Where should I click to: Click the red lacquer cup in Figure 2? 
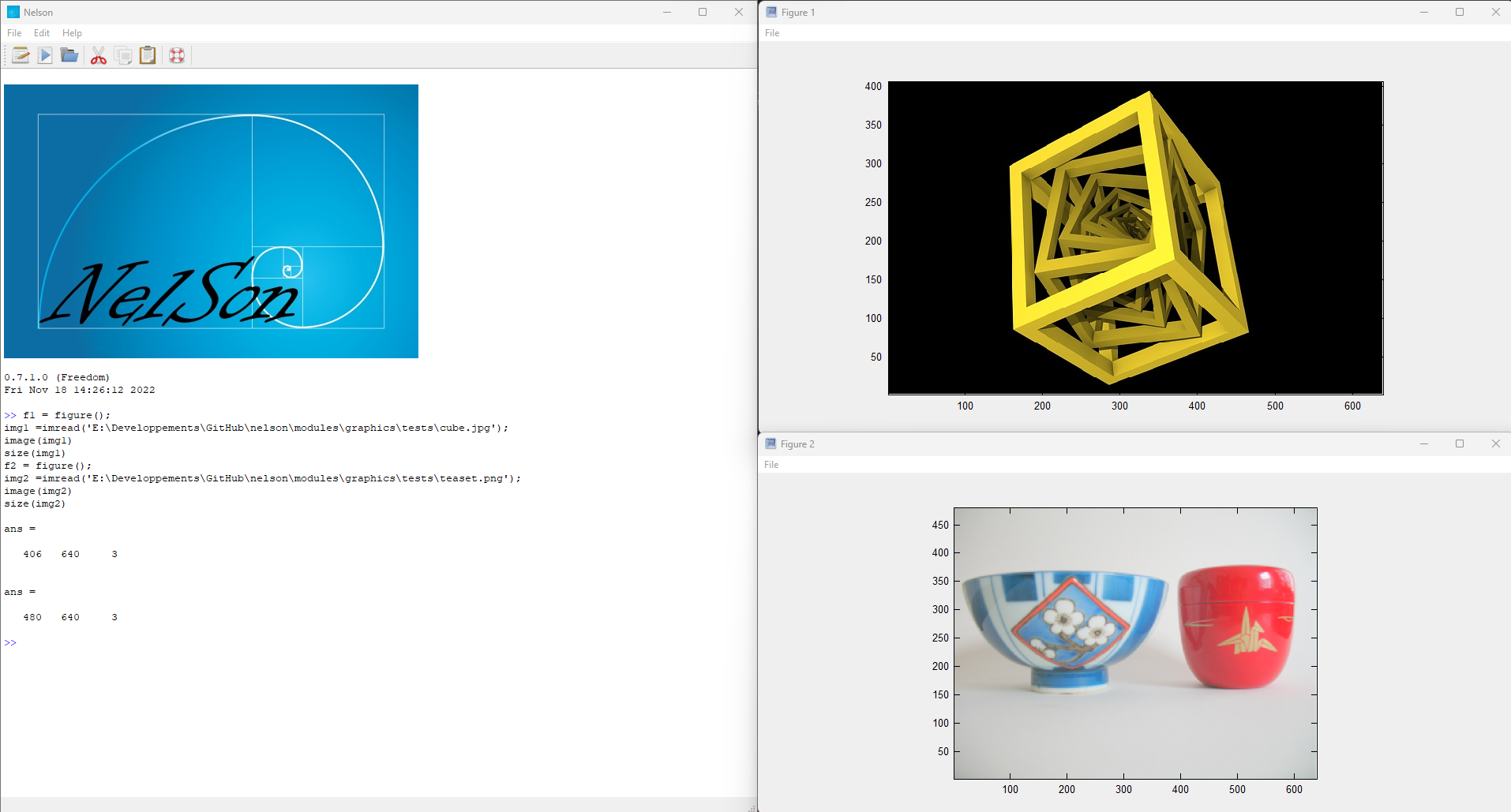tap(1236, 627)
